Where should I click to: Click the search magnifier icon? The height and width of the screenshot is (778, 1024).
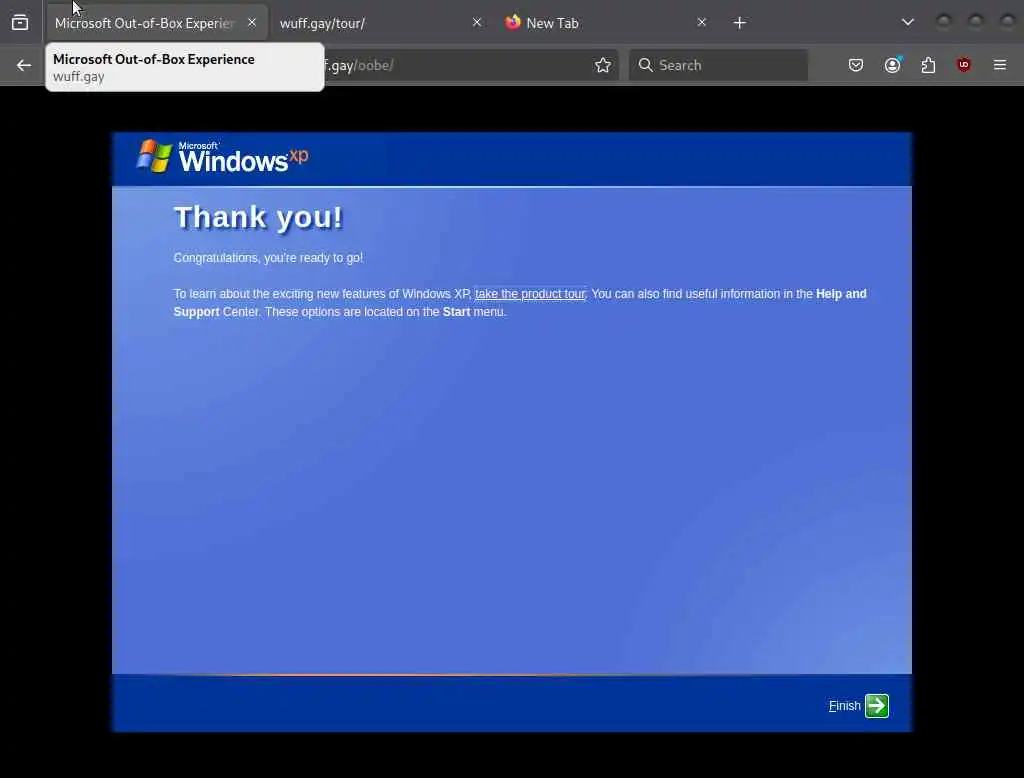point(645,65)
